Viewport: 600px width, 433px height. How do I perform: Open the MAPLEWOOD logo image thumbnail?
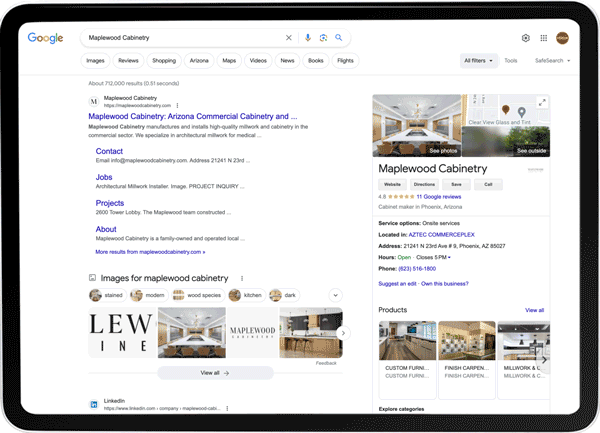[x=253, y=332]
